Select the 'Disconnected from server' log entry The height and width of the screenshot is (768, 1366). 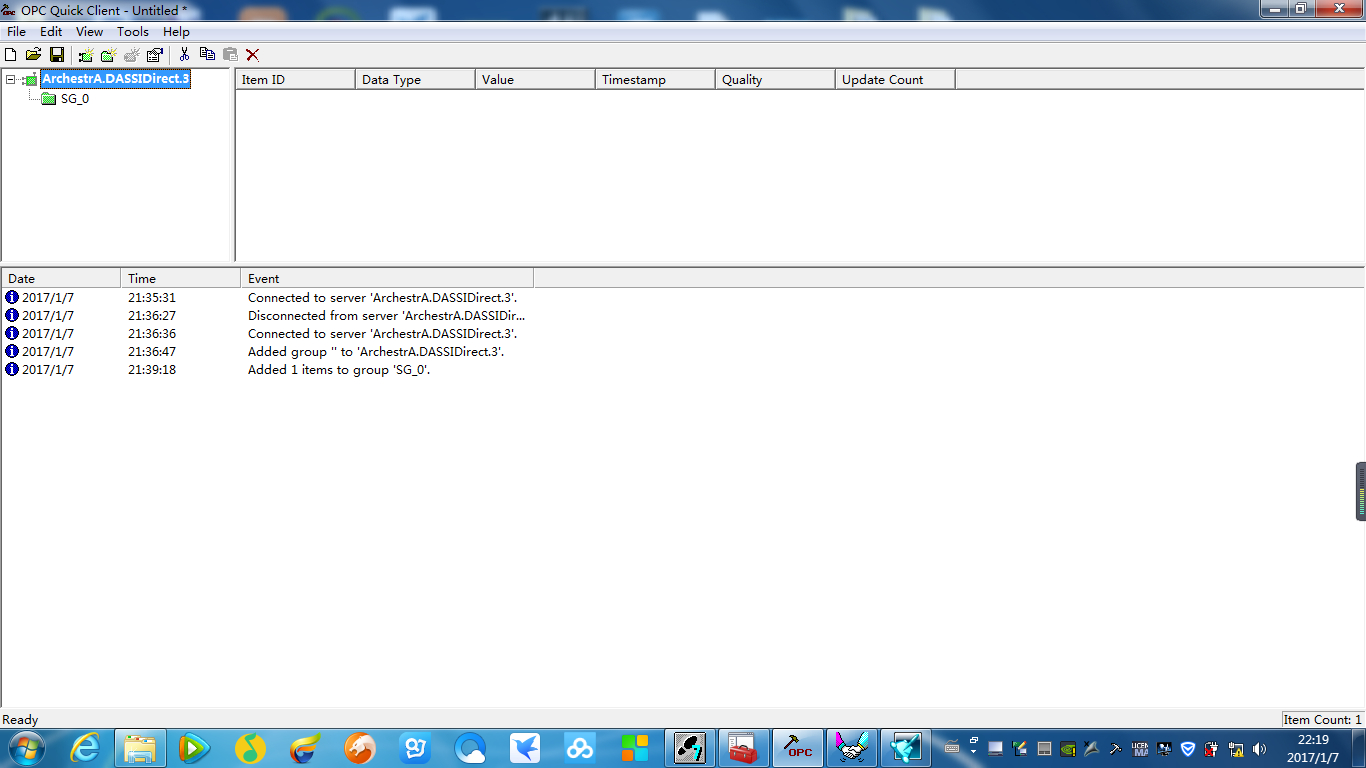pyautogui.click(x=386, y=316)
